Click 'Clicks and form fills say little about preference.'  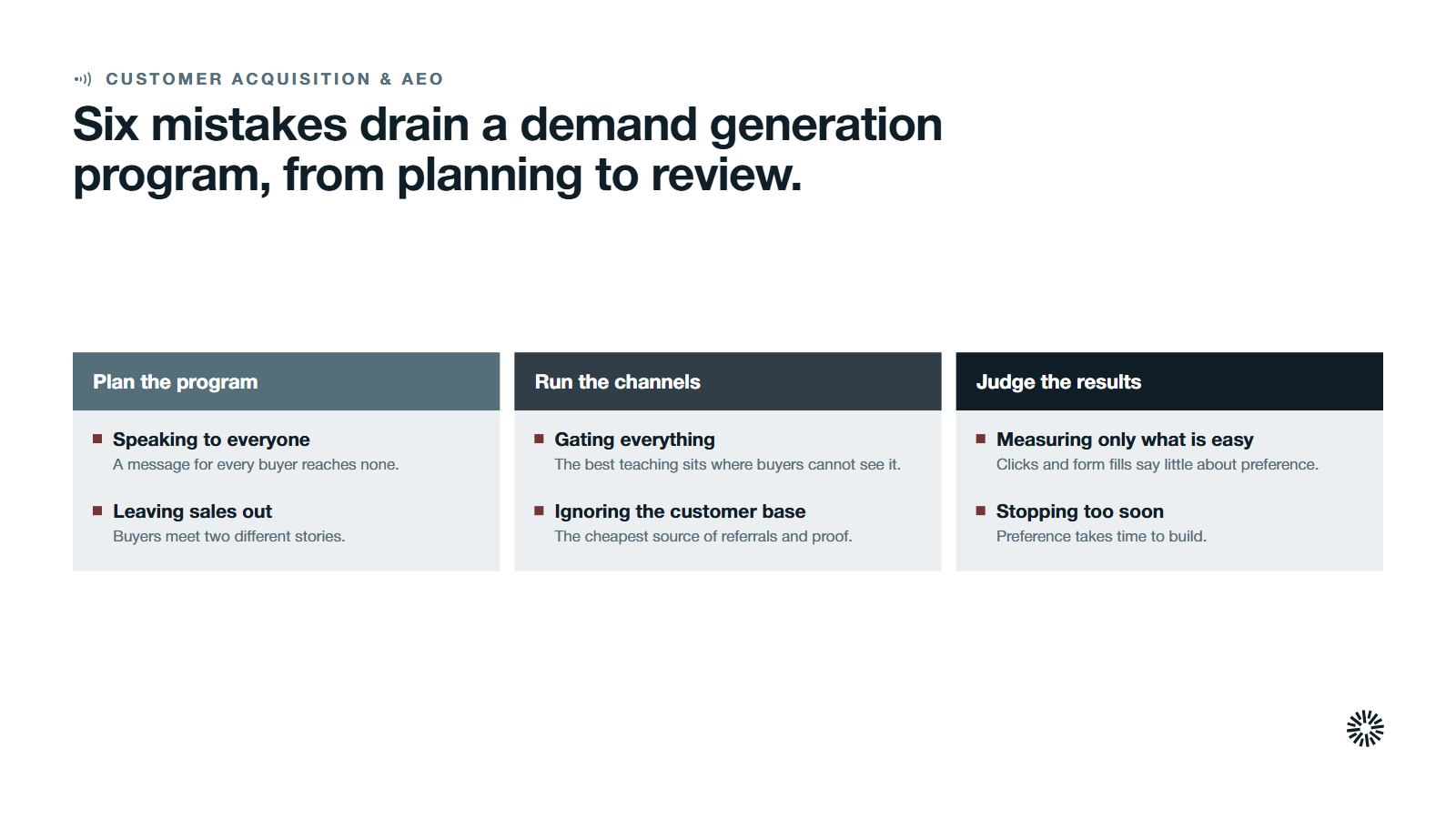(x=1157, y=464)
